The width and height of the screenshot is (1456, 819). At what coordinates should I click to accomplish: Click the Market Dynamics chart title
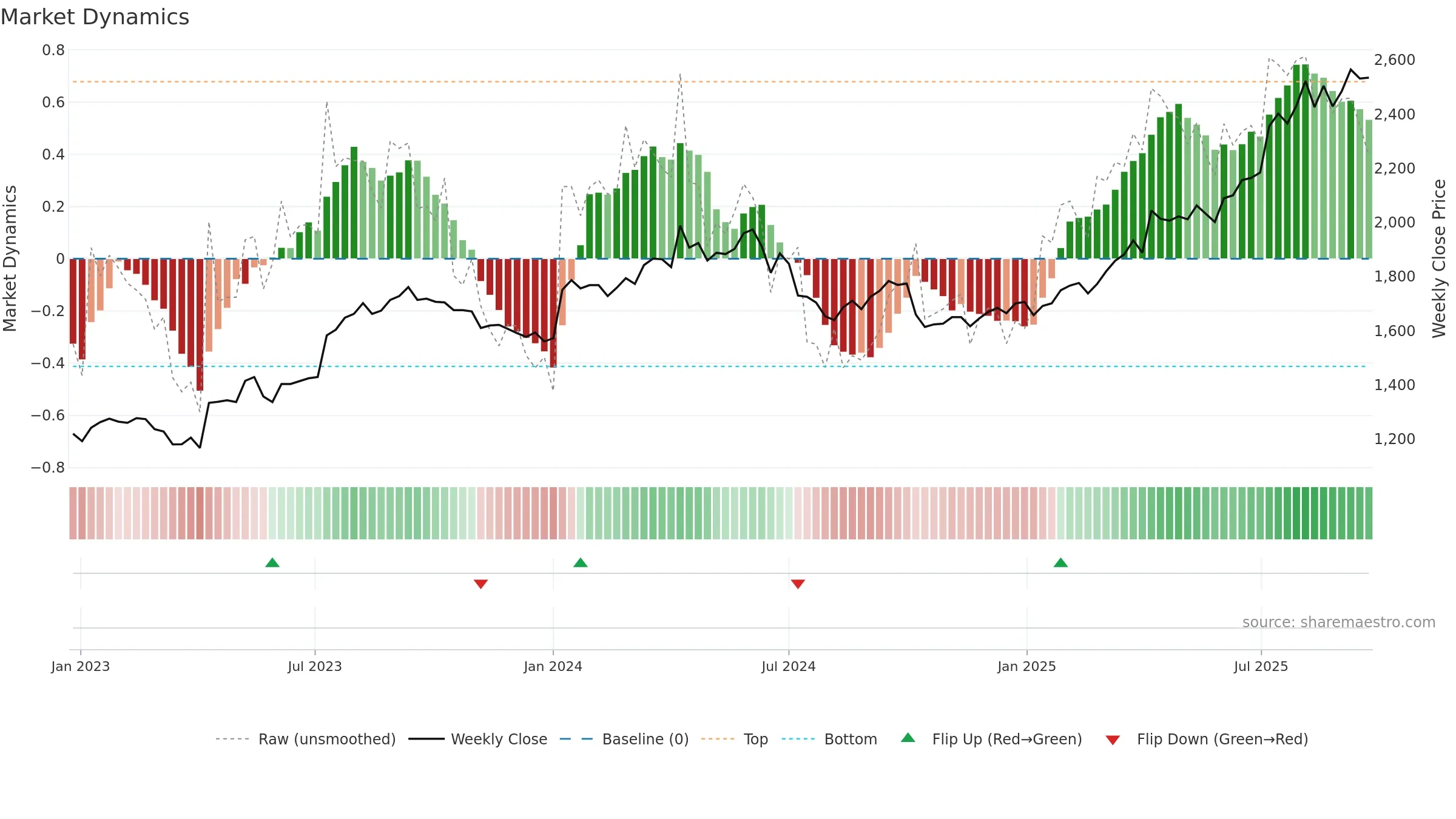95,17
